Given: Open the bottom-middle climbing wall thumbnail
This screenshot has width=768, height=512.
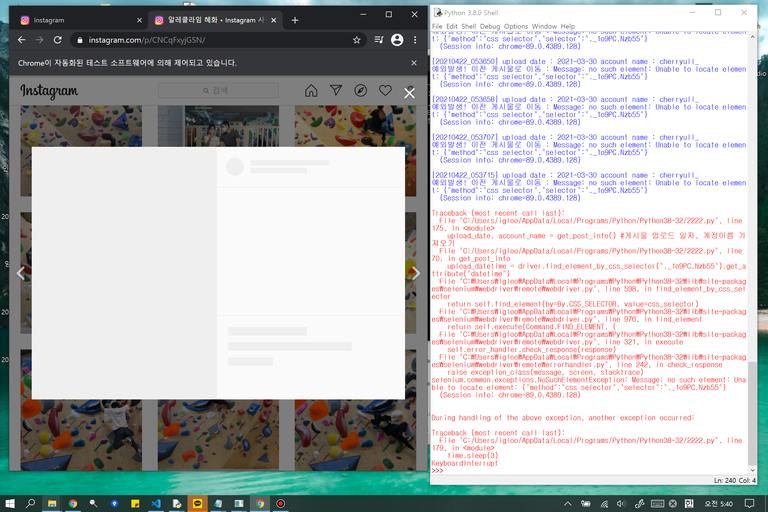Looking at the screenshot, I should 218,435.
